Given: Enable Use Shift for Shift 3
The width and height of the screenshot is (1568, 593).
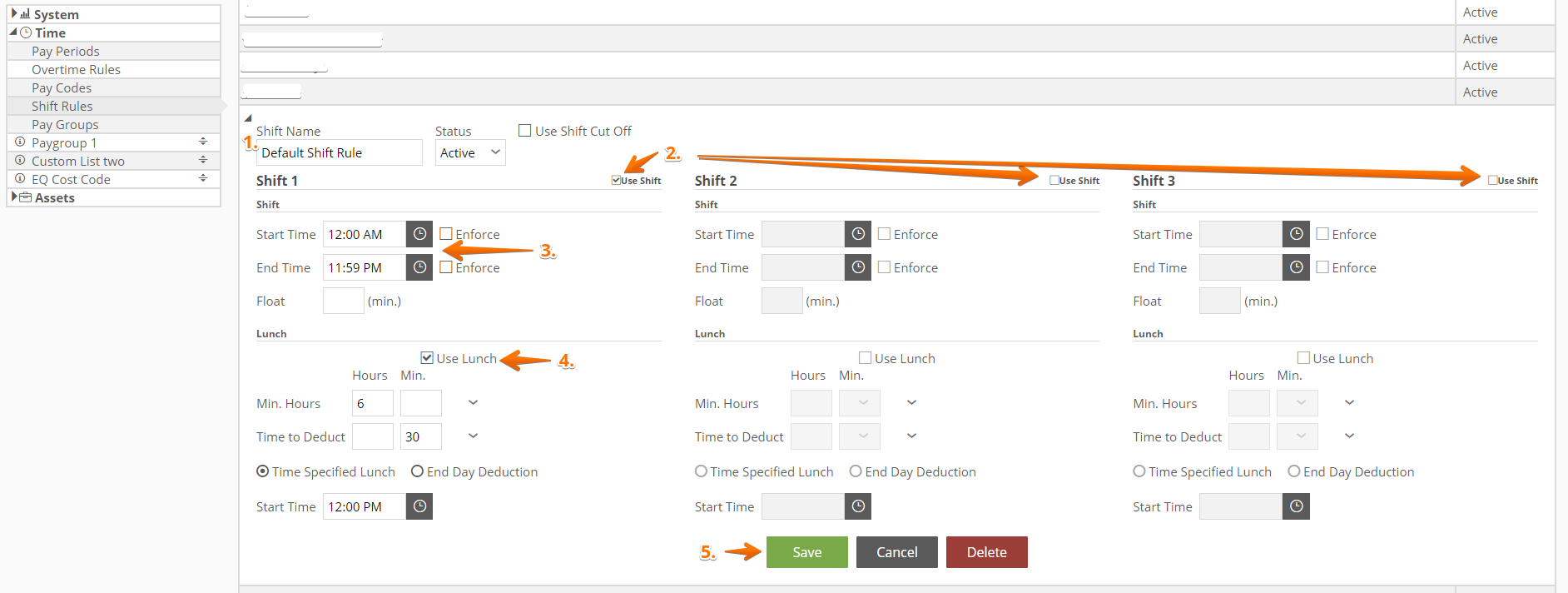Looking at the screenshot, I should click(x=1493, y=180).
